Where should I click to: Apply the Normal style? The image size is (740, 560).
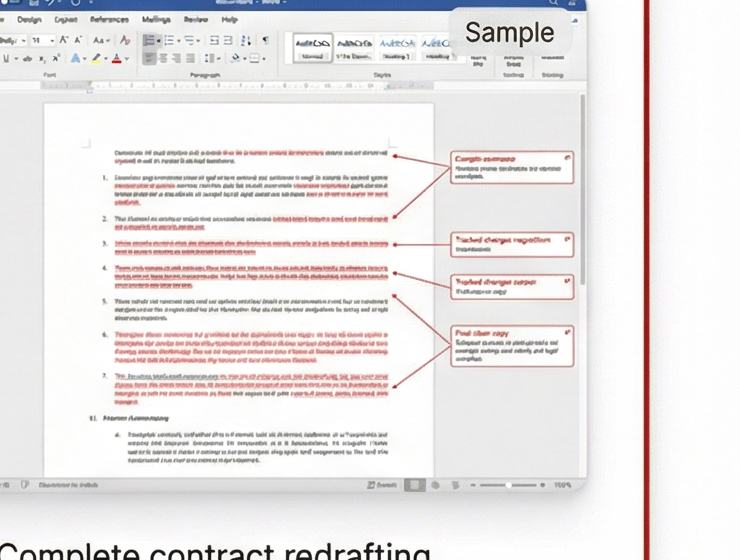[x=312, y=47]
